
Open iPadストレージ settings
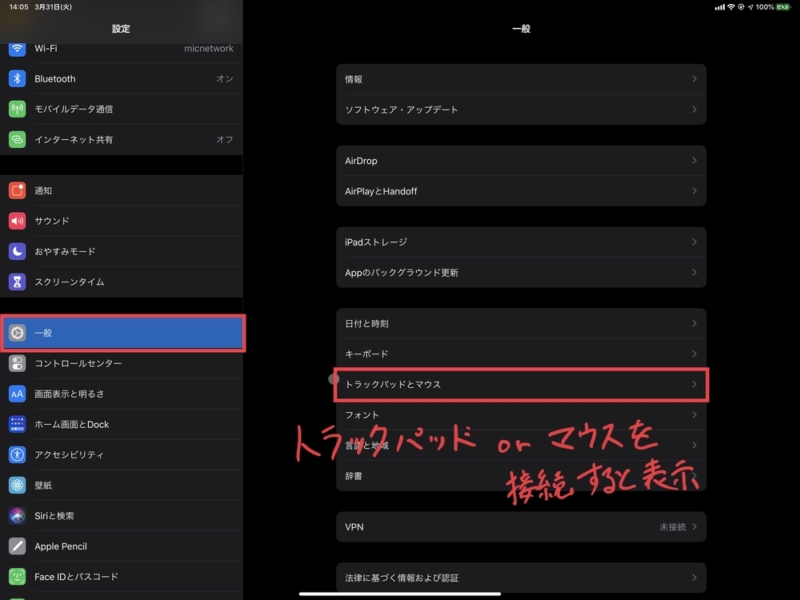521,242
